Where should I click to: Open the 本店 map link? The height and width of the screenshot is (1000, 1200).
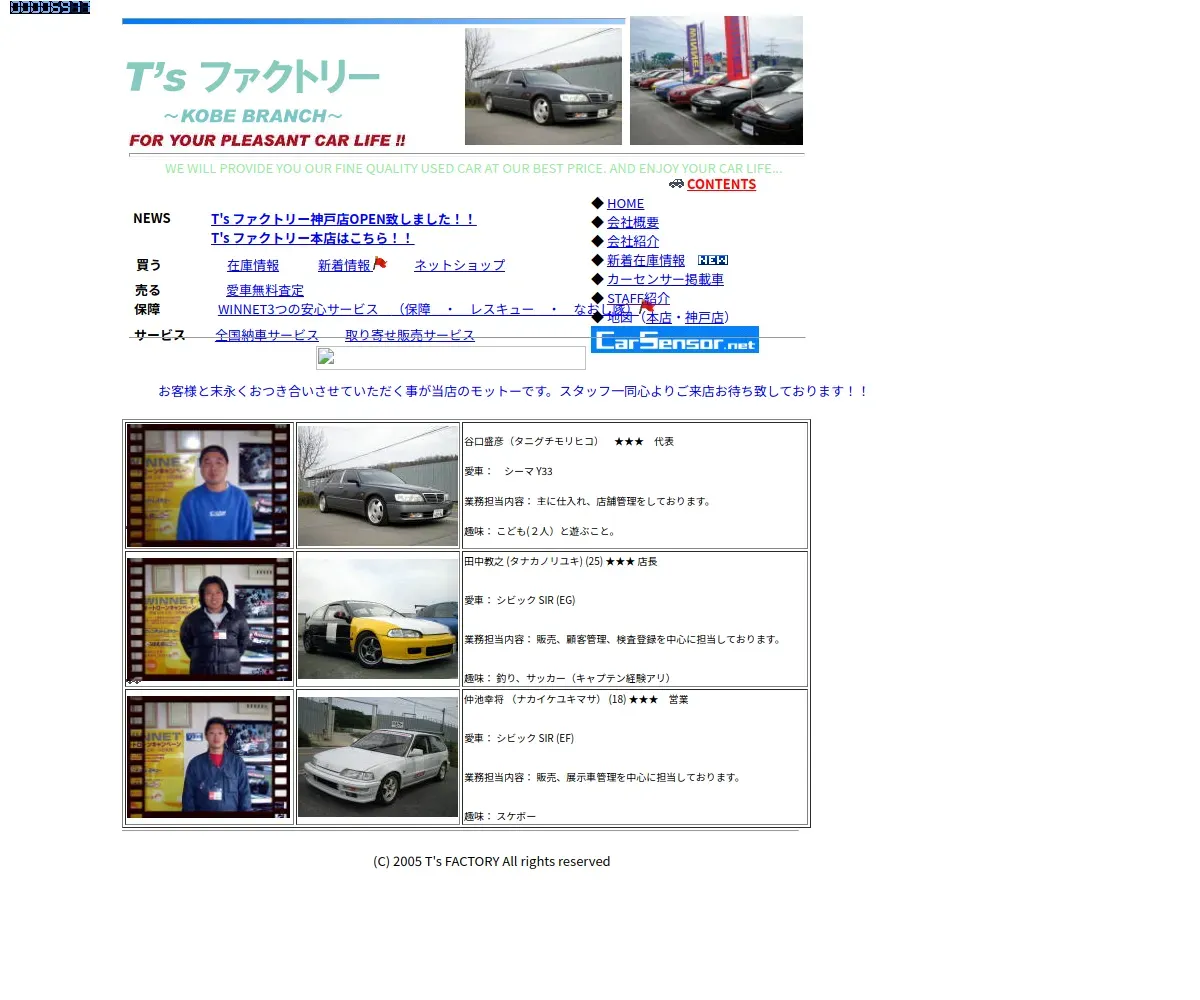coord(659,317)
